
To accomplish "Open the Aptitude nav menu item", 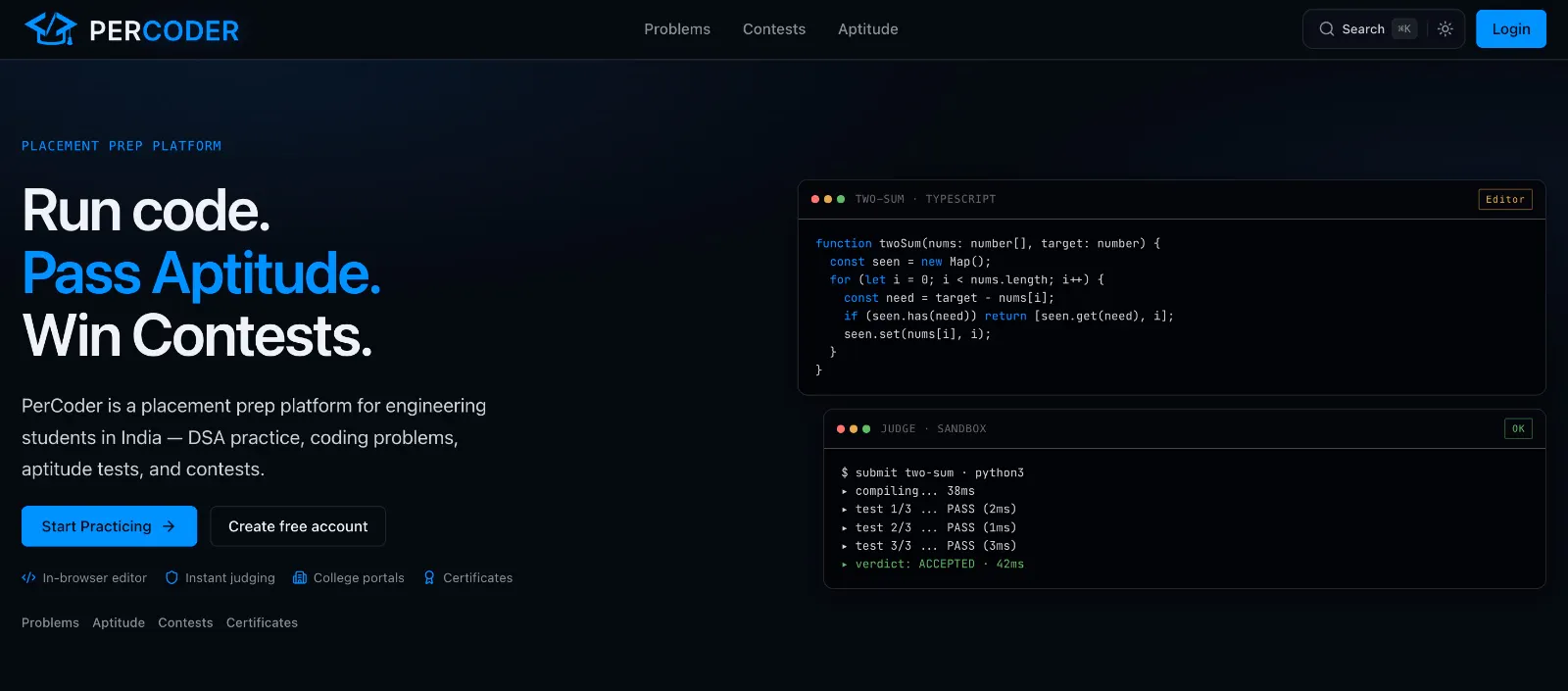I will tap(868, 29).
